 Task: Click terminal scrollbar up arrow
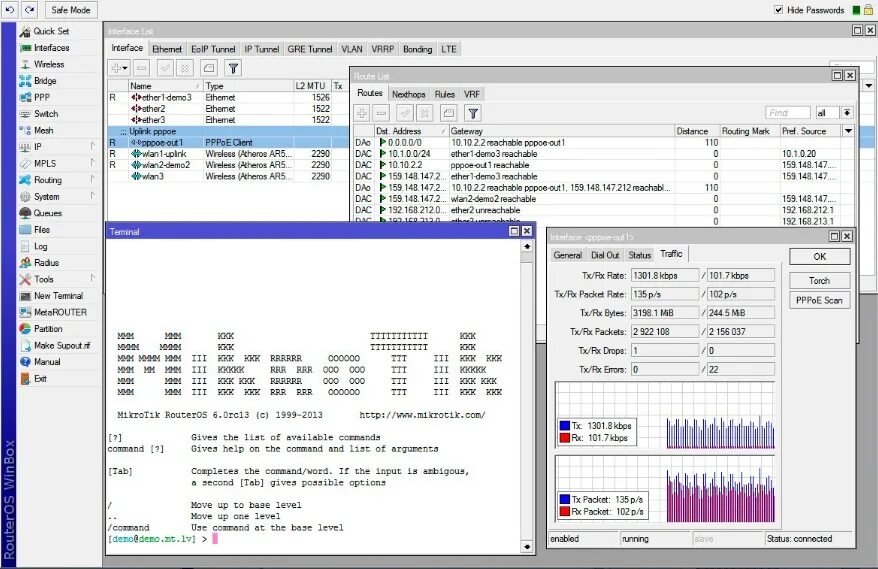pyautogui.click(x=527, y=246)
